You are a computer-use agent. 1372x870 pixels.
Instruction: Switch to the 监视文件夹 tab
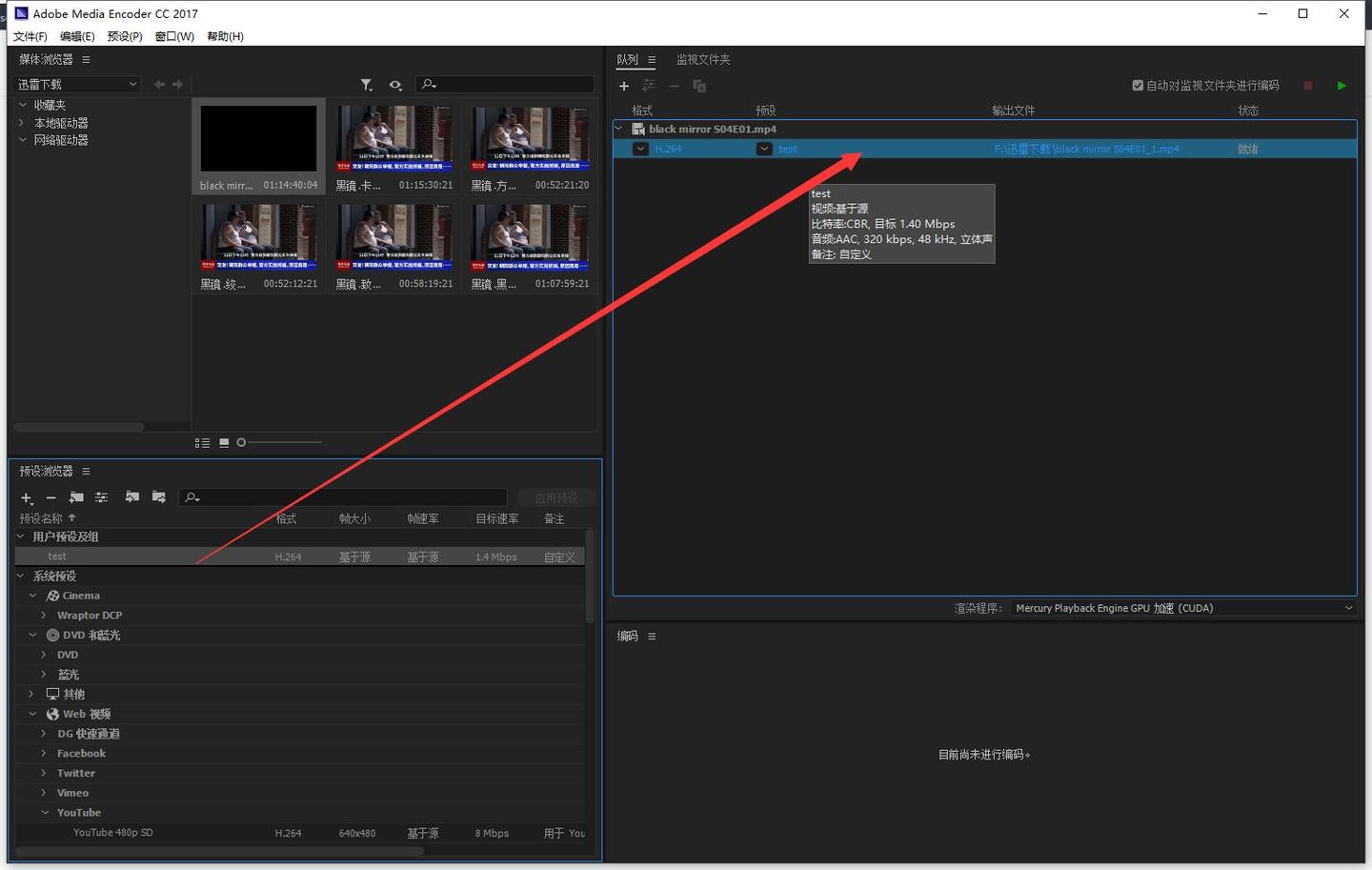(703, 58)
